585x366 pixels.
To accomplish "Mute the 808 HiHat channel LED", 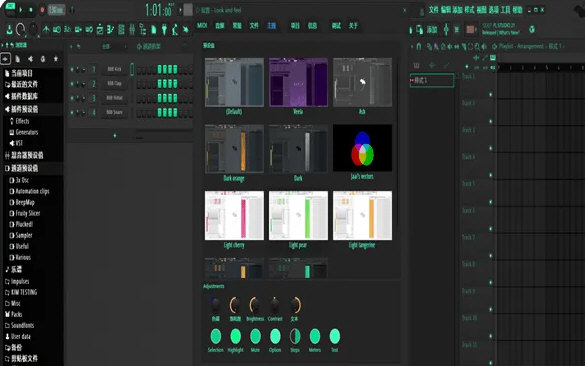I will [x=72, y=98].
